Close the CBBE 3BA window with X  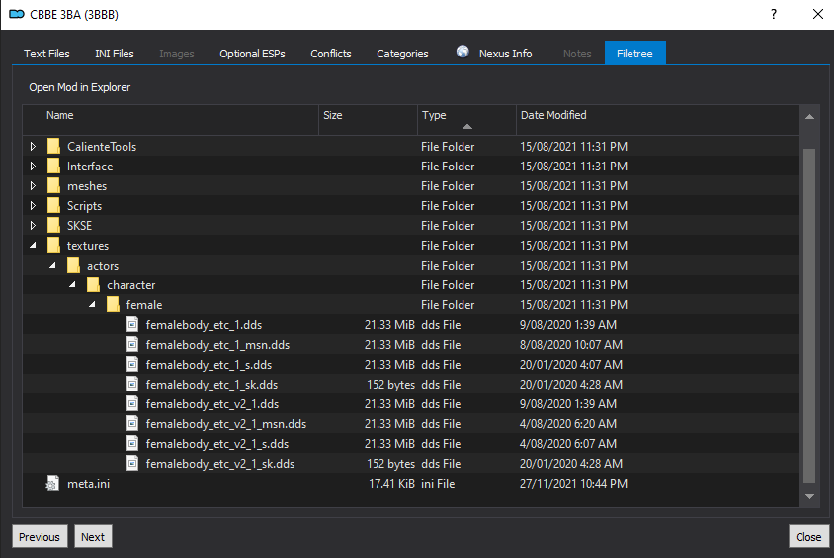818,14
